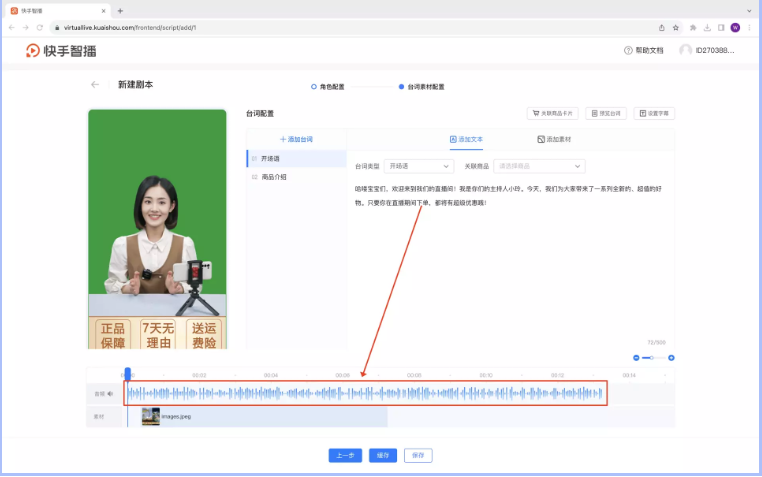Screen dimensions: 762x477
Task: Toggle the browser side panel icon
Action: click(721, 28)
